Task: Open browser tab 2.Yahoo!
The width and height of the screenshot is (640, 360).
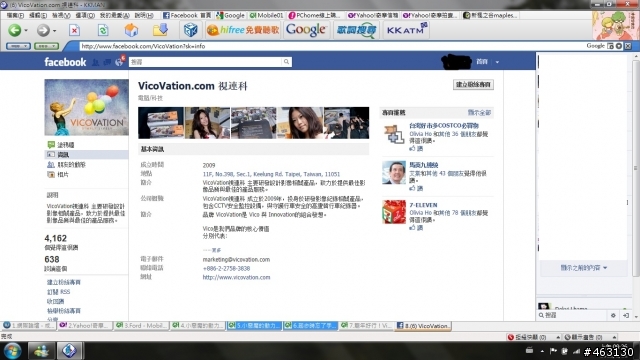Action: point(84,326)
